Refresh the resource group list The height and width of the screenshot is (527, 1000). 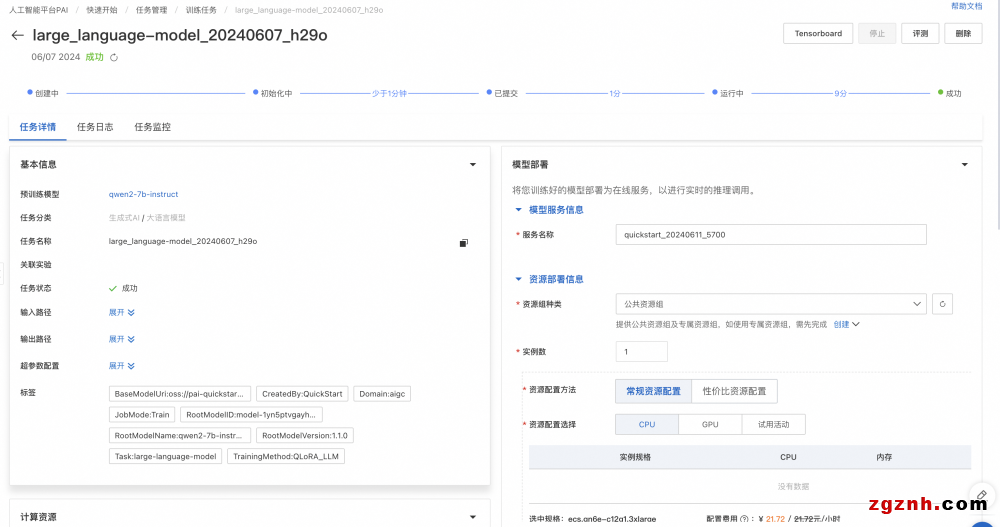click(x=942, y=304)
